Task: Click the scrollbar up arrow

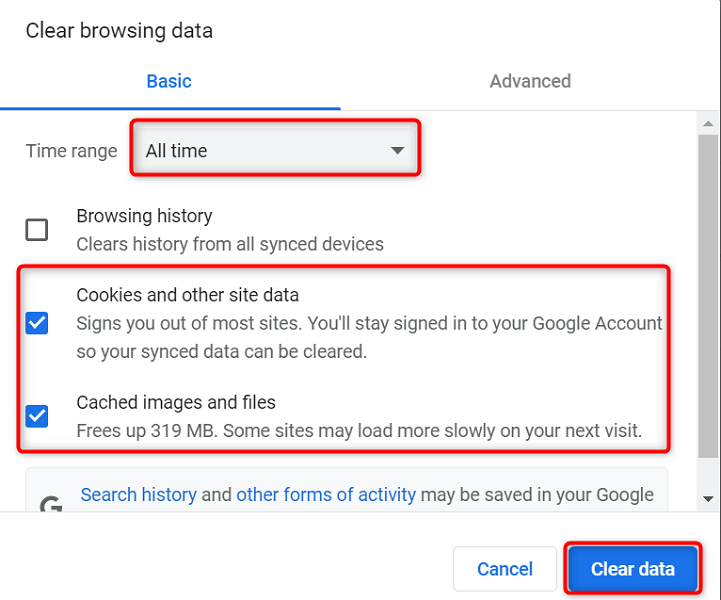Action: coord(708,124)
